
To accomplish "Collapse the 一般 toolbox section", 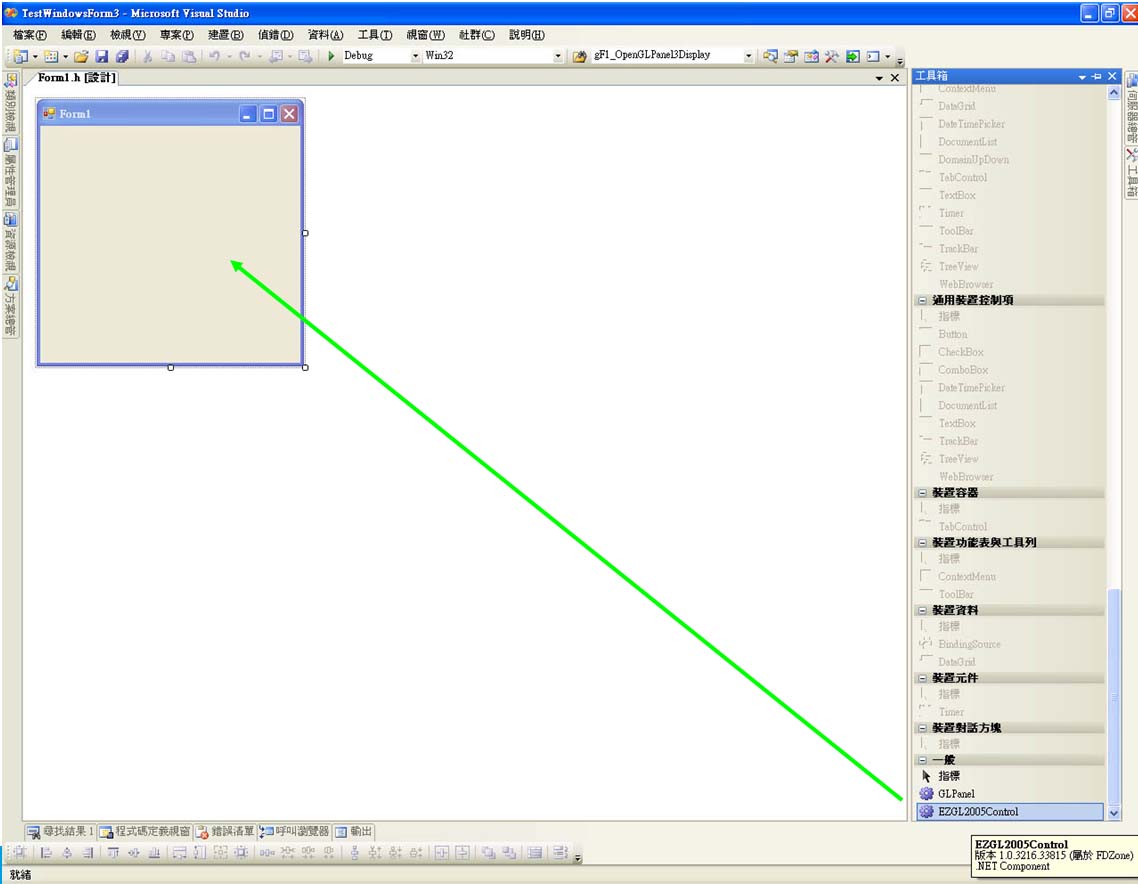I will coord(922,760).
